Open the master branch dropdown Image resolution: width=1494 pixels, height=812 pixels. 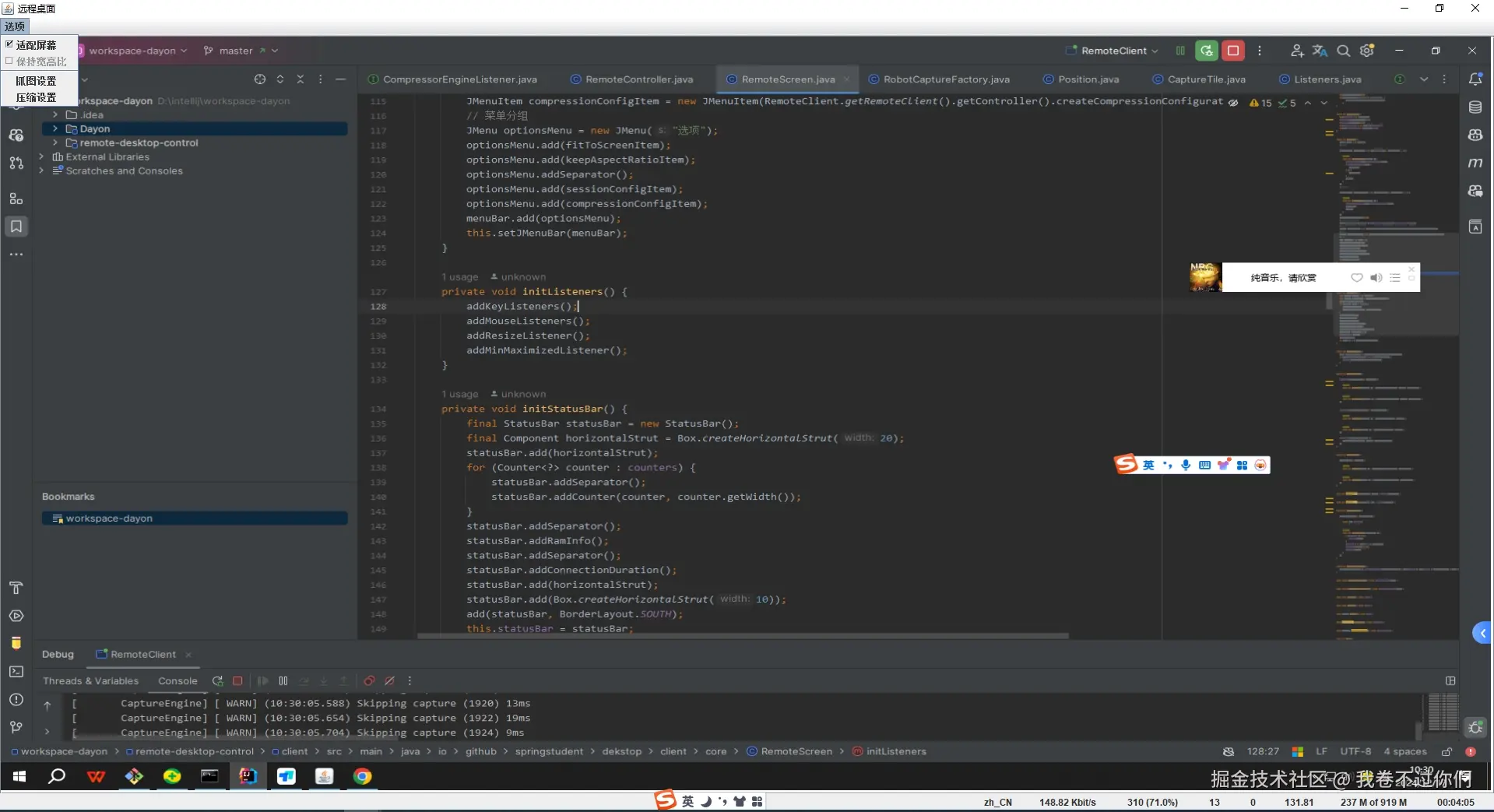pos(241,51)
